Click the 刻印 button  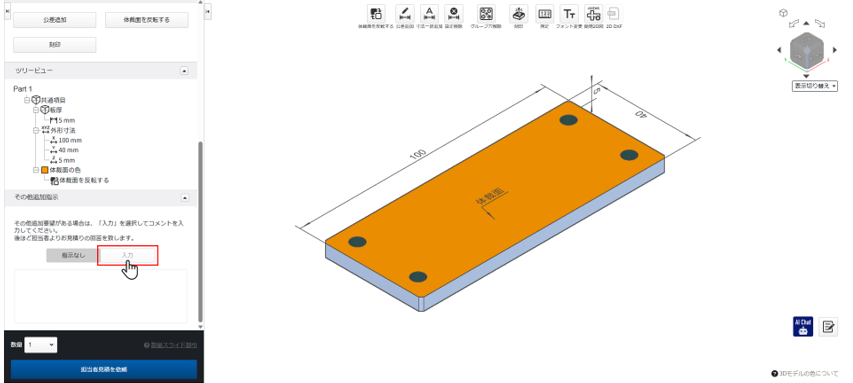coord(54,45)
